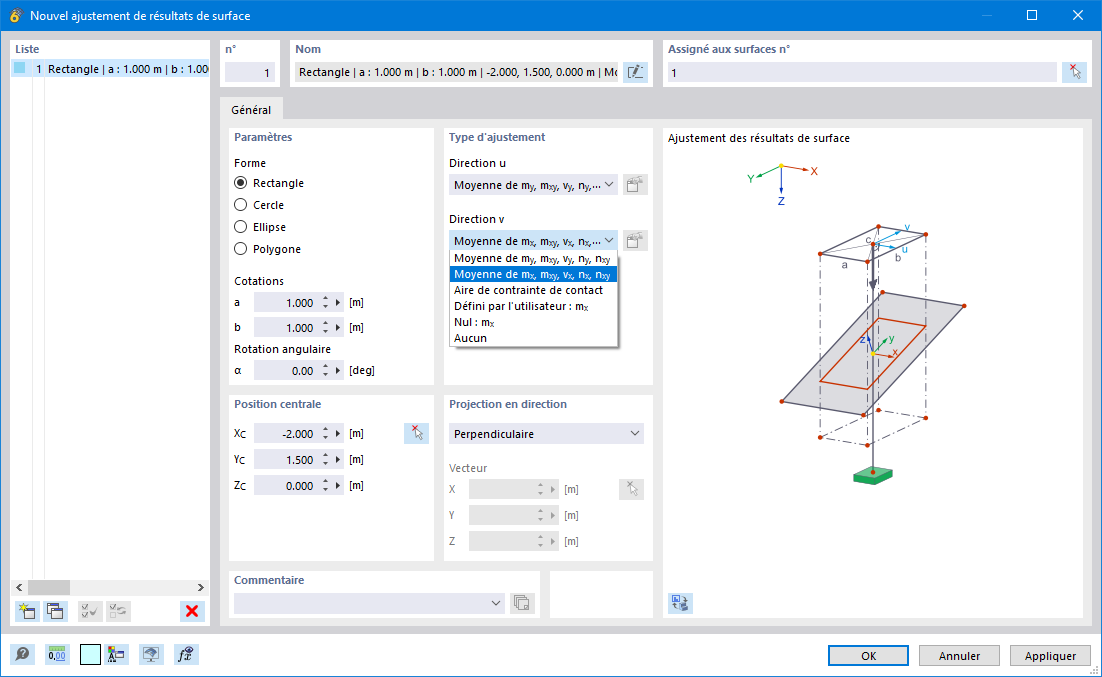Click the light blue color square in the bottom toolbar
1102x677 pixels.
[90, 655]
